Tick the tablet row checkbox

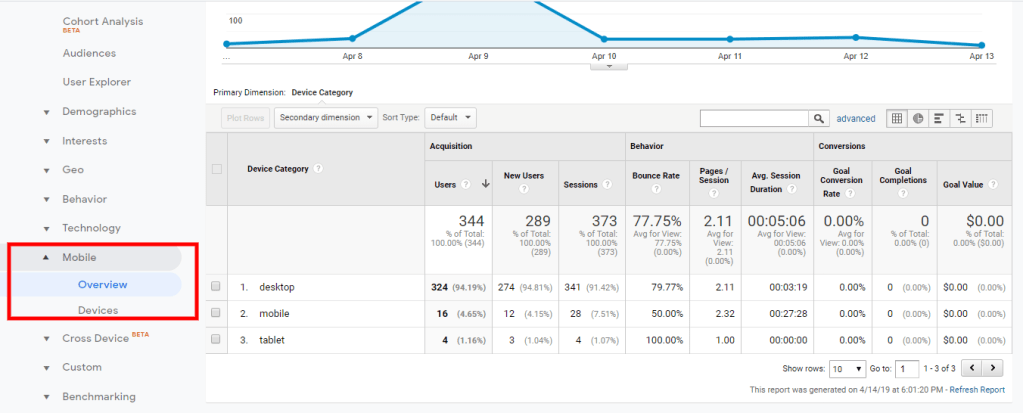[x=216, y=340]
